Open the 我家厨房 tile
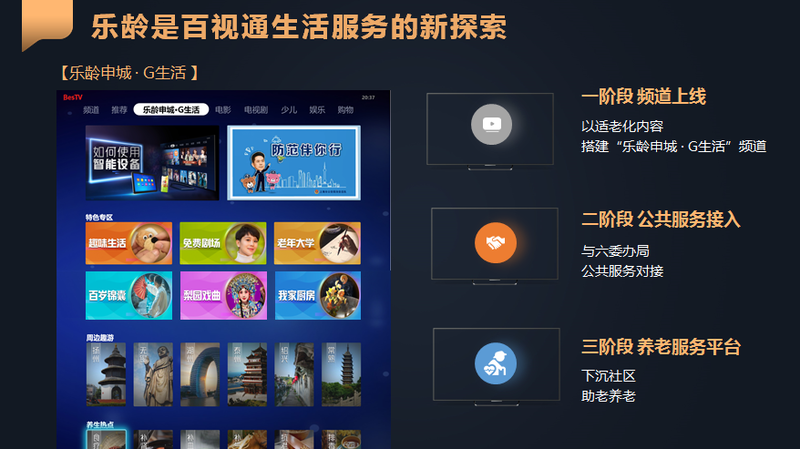The image size is (800, 449). (x=318, y=295)
